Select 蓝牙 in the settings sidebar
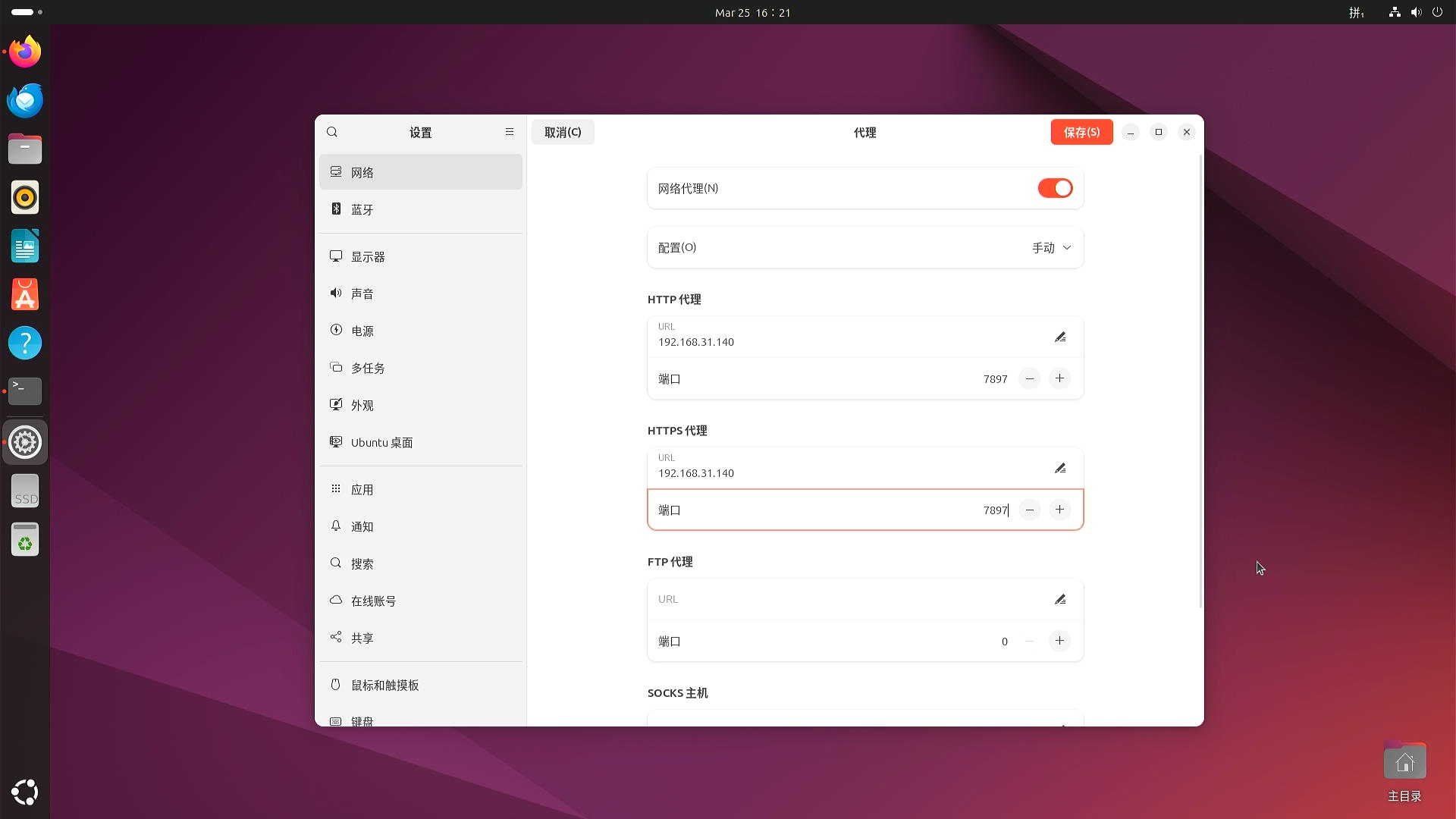The height and width of the screenshot is (819, 1456). tap(362, 209)
